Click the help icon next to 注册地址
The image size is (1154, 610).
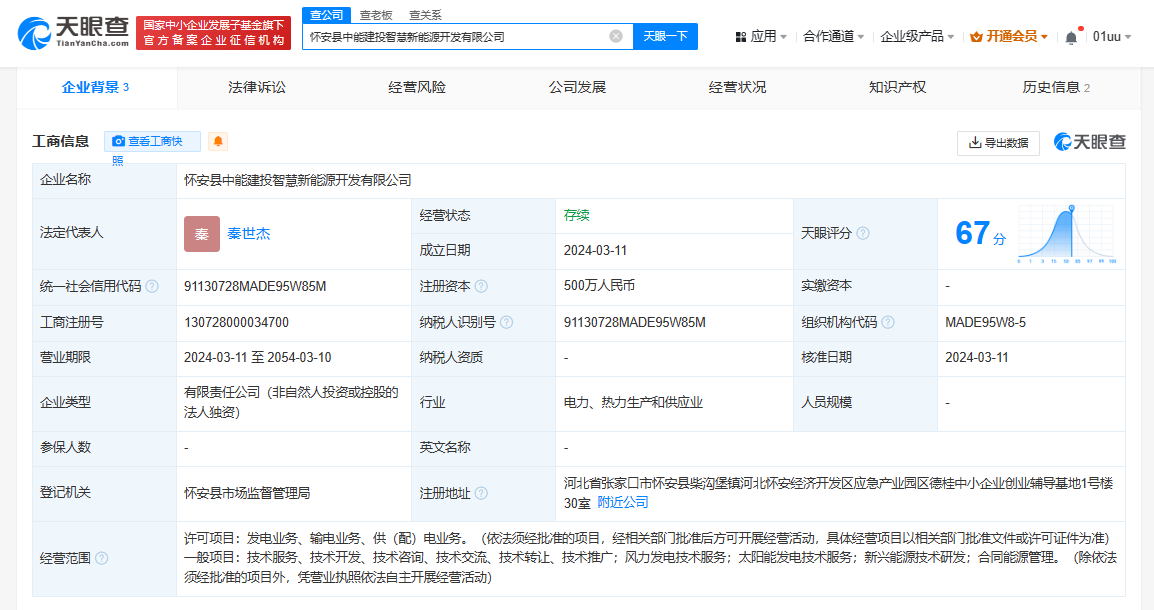click(481, 493)
